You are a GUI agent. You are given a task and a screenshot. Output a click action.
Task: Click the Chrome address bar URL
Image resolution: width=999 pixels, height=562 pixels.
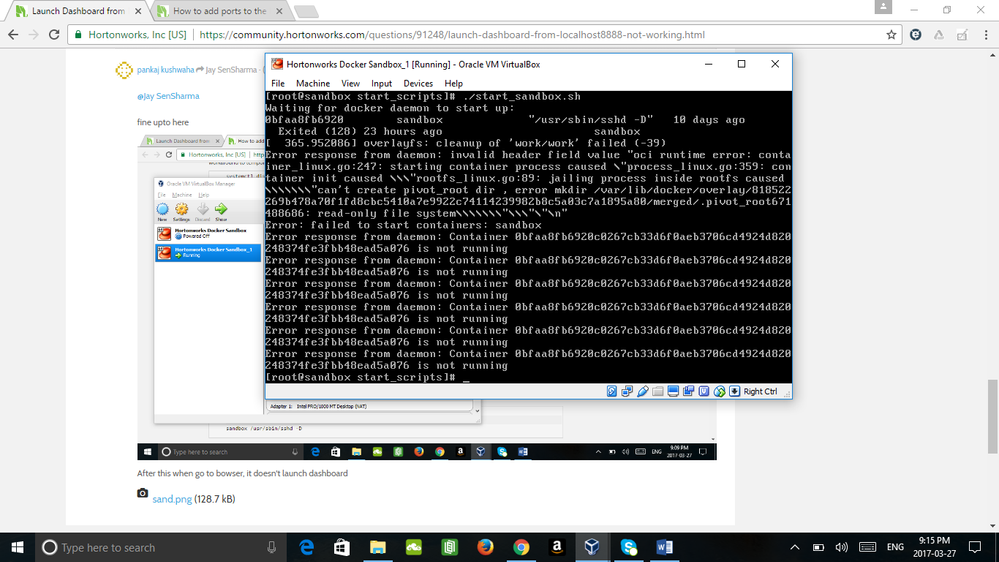click(452, 35)
